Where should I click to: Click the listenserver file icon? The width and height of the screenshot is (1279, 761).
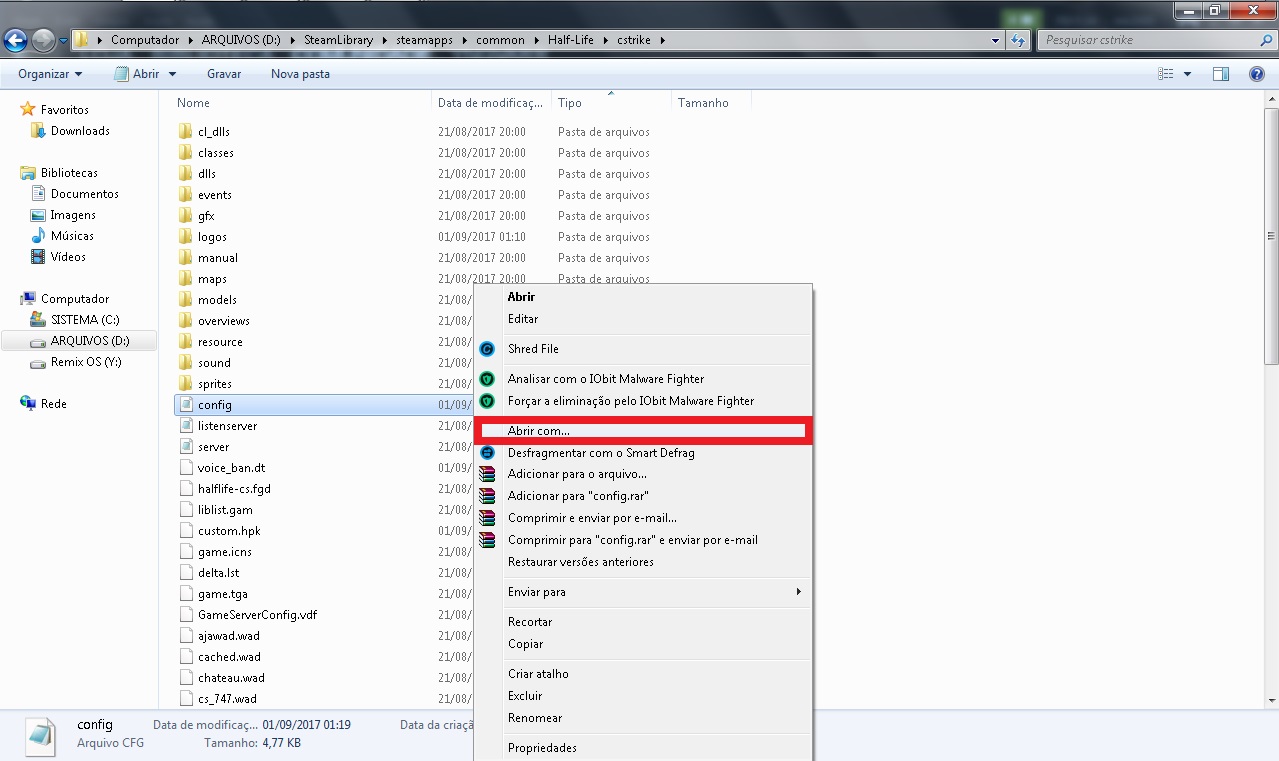tap(185, 426)
